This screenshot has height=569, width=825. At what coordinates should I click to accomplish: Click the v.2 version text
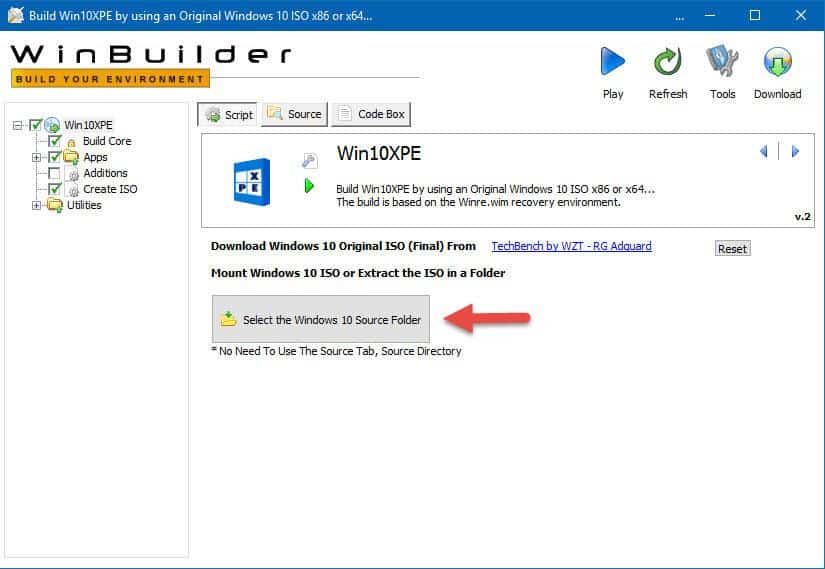[x=802, y=216]
